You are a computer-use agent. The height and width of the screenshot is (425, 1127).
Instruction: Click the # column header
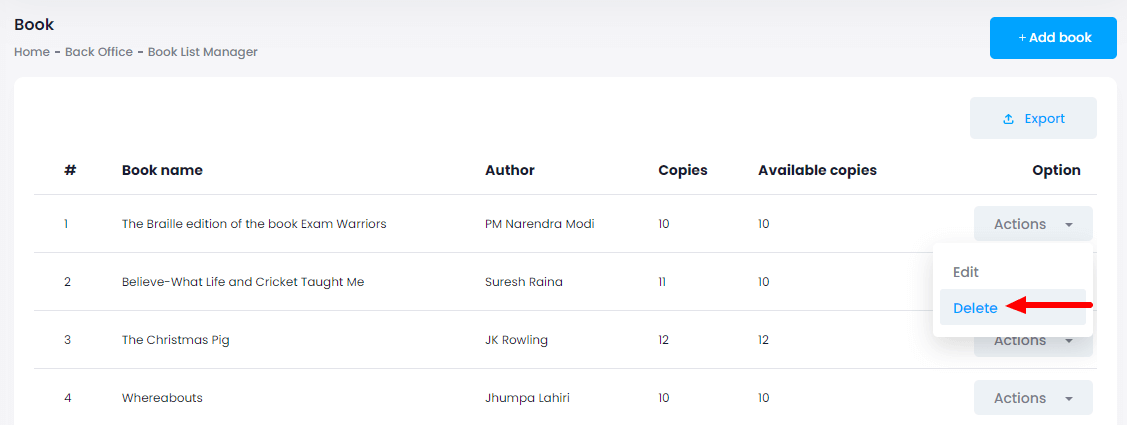pyautogui.click(x=70, y=170)
